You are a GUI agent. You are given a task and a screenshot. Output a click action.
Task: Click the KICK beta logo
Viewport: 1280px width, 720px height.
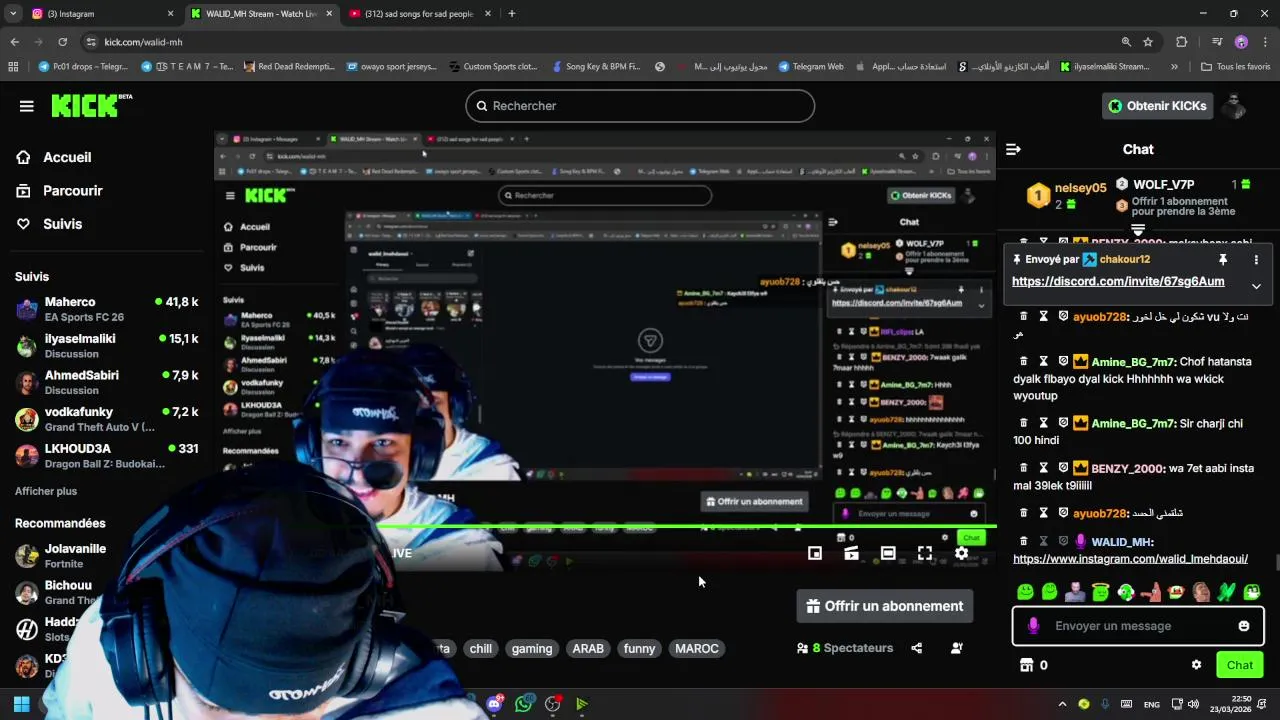click(91, 105)
